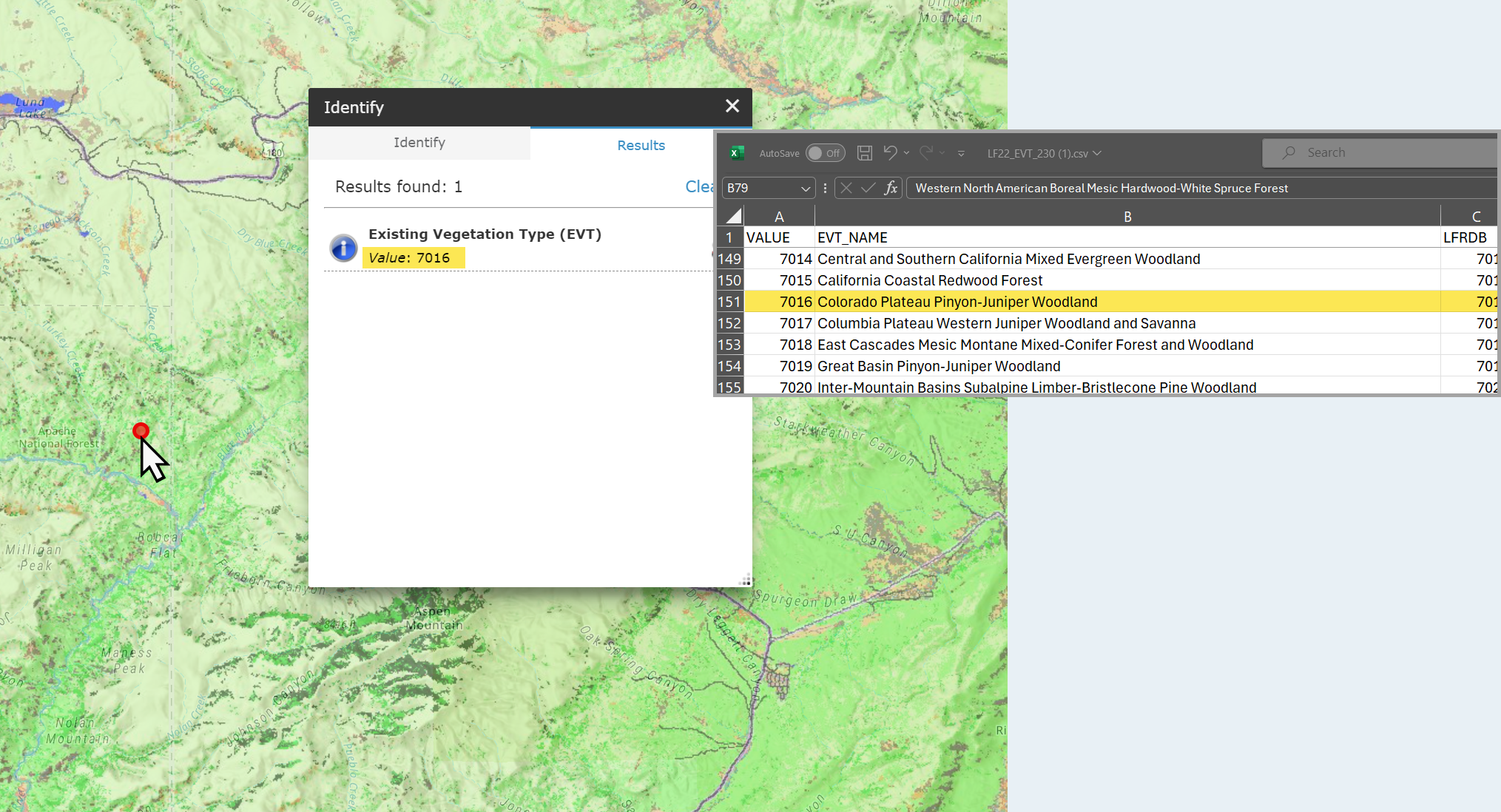Toggle the AutoSave switch in Excel
Image resolution: width=1501 pixels, height=812 pixels.
point(825,153)
